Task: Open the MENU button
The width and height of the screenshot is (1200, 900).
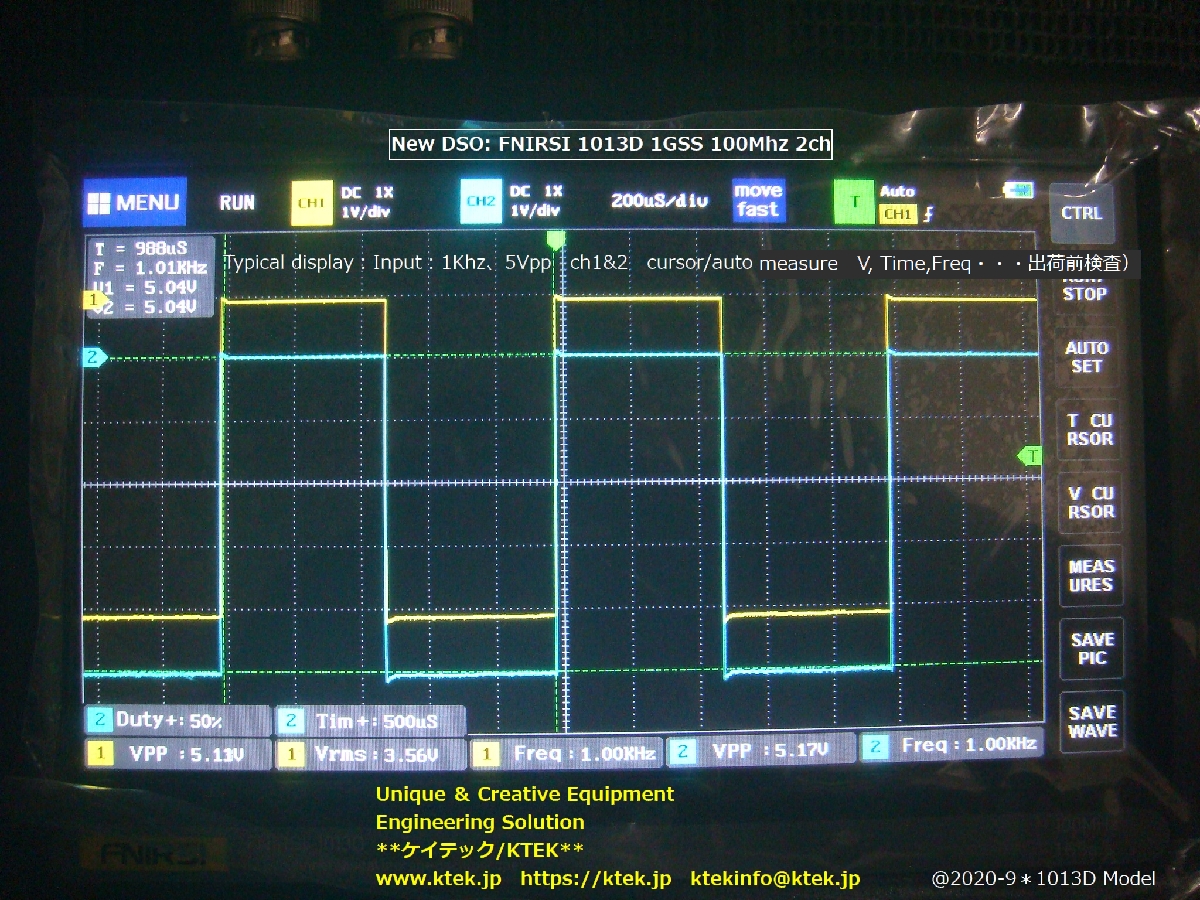Action: [x=134, y=202]
